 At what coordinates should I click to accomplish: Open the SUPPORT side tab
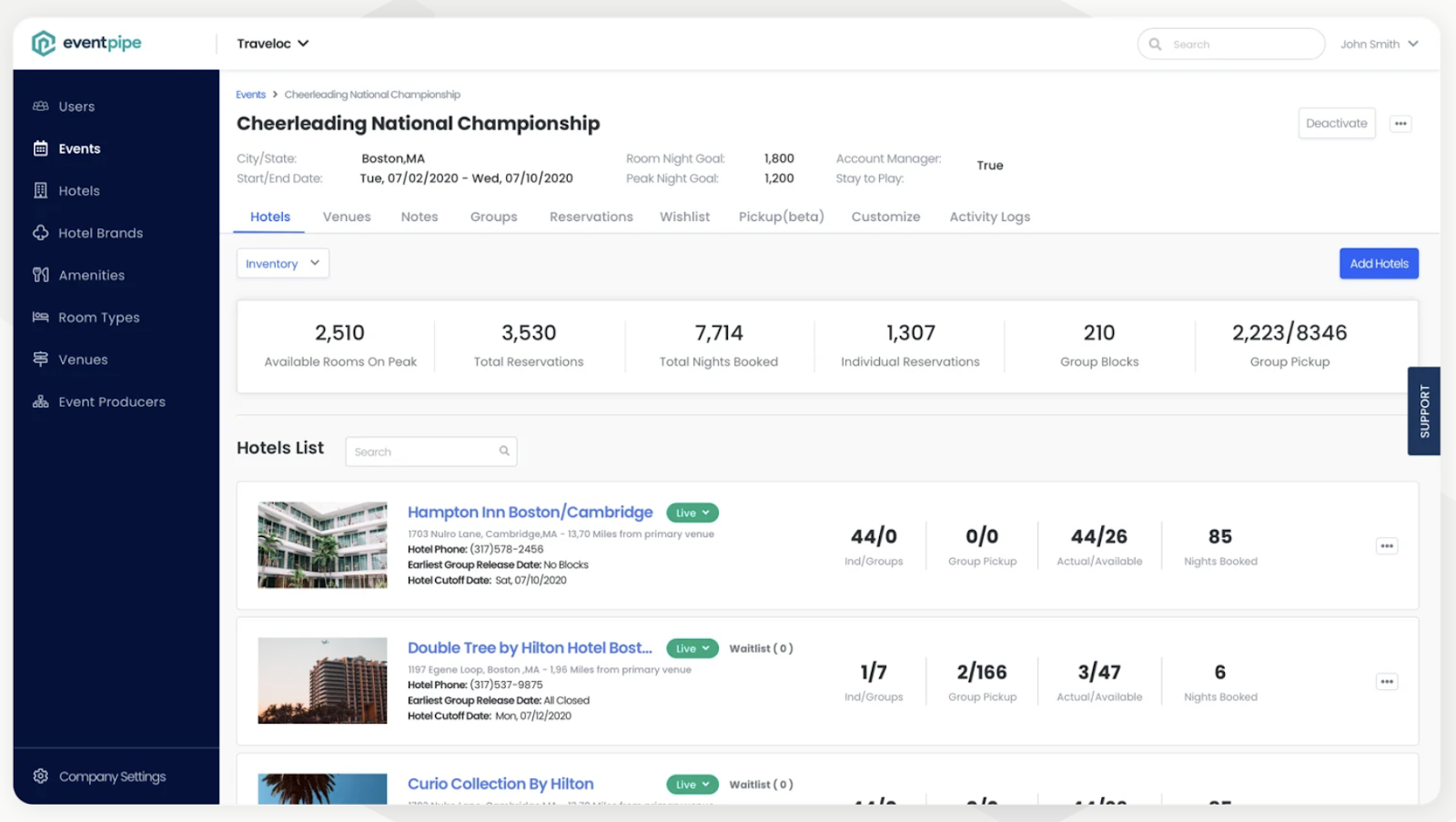click(1423, 411)
